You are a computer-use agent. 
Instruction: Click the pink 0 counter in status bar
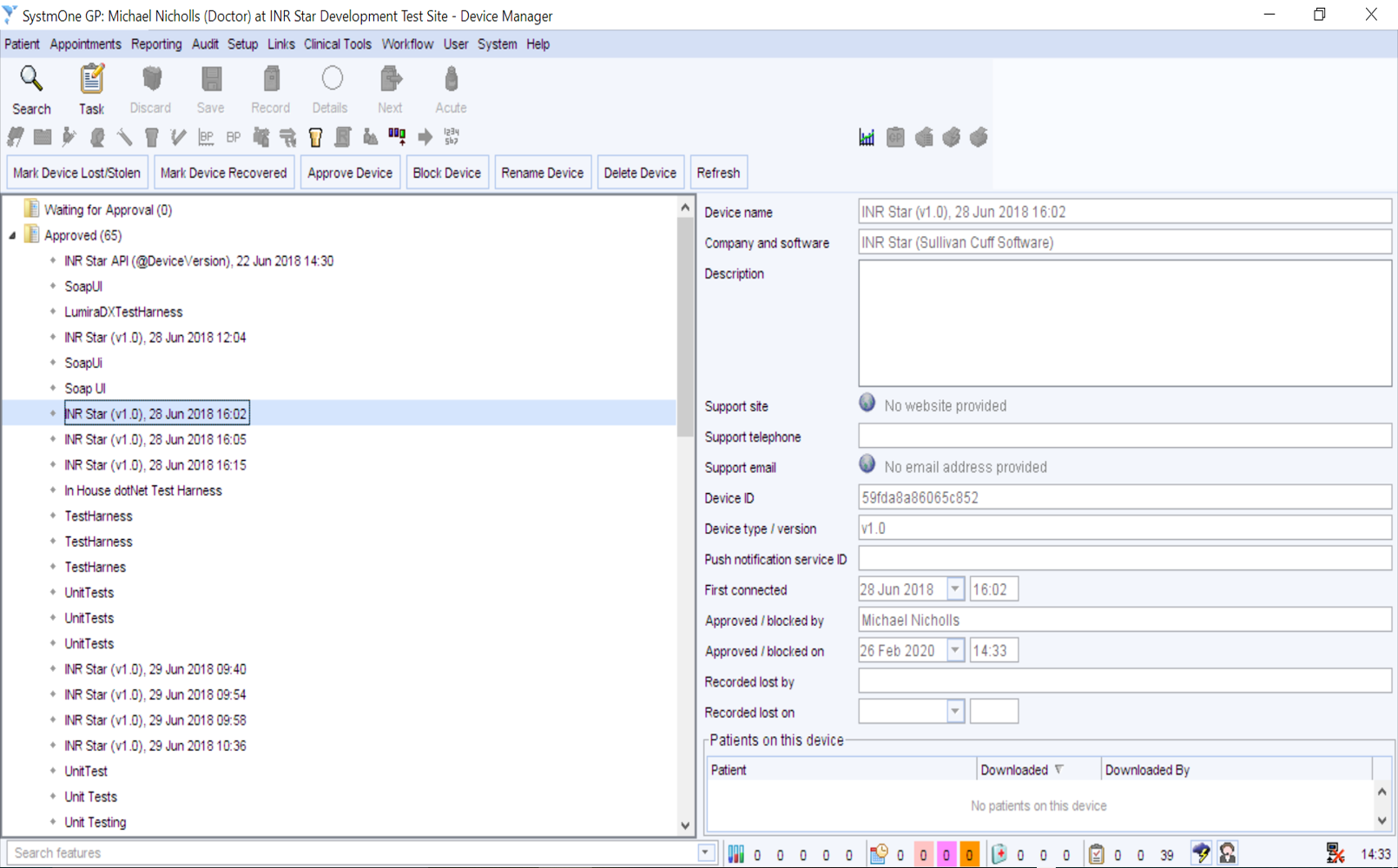[x=923, y=855]
